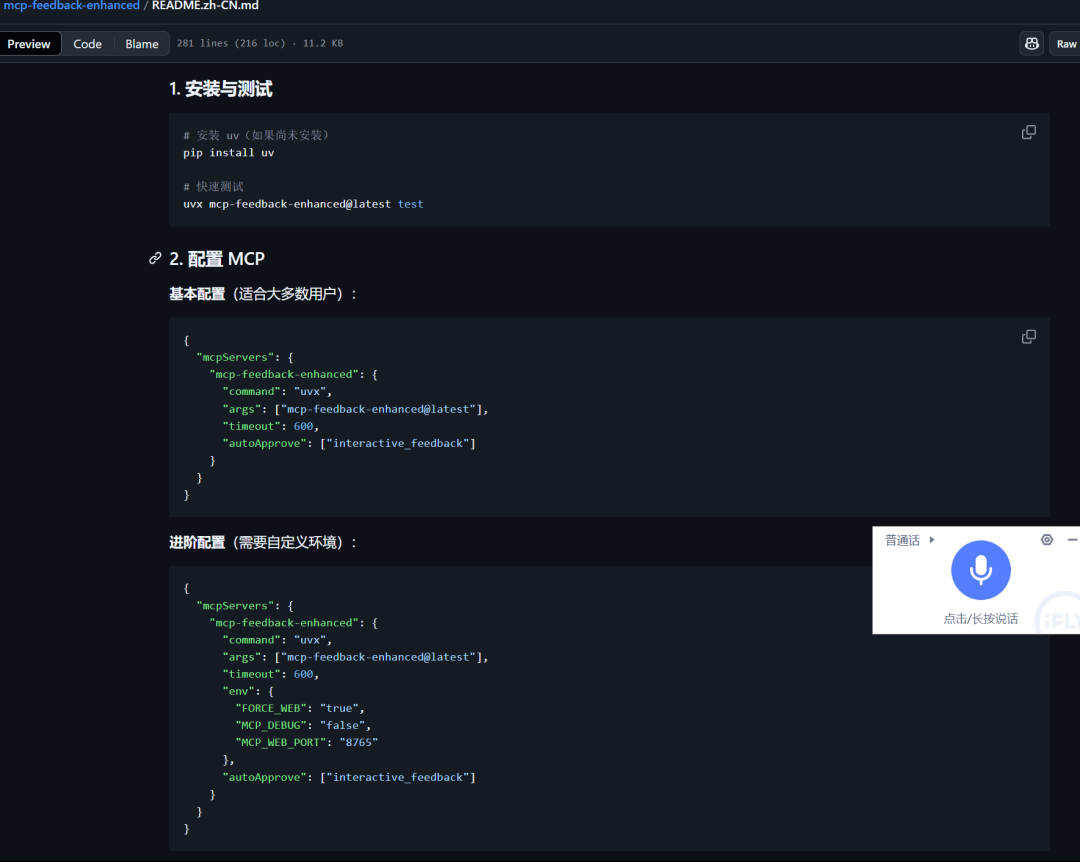Click the 点击/长按说话 label
The height and width of the screenshot is (862, 1080).
pos(980,619)
